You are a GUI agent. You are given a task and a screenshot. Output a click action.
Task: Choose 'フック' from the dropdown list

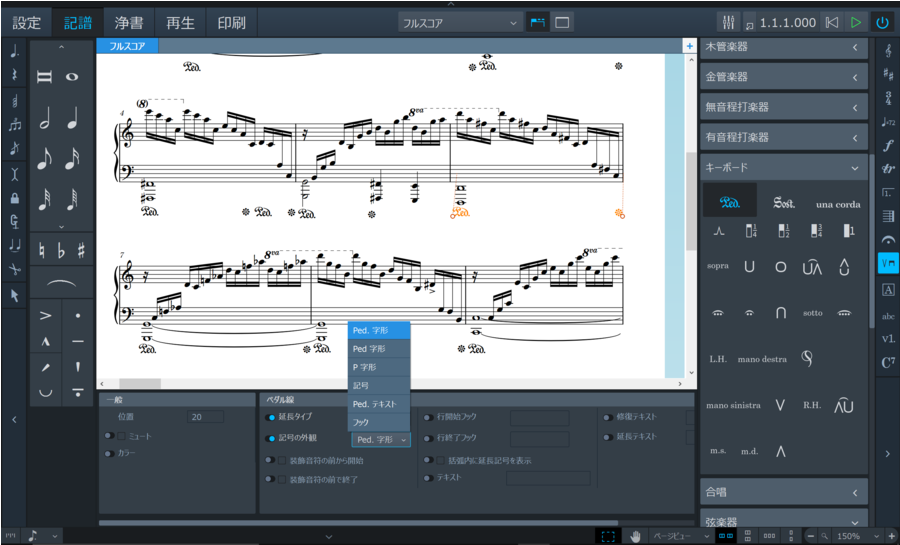(x=379, y=422)
